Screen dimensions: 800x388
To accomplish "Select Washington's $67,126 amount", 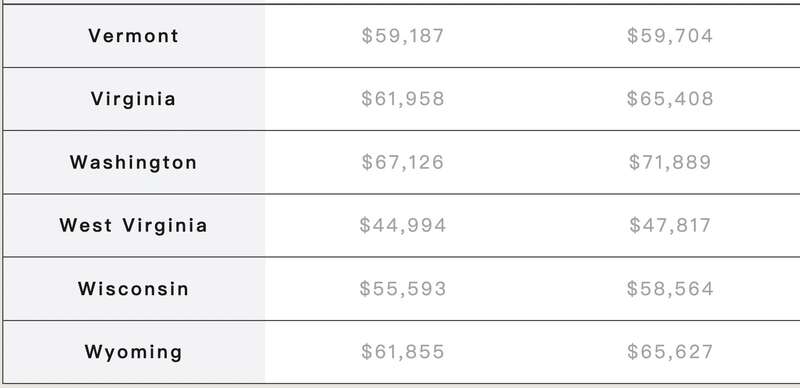I will pos(403,162).
